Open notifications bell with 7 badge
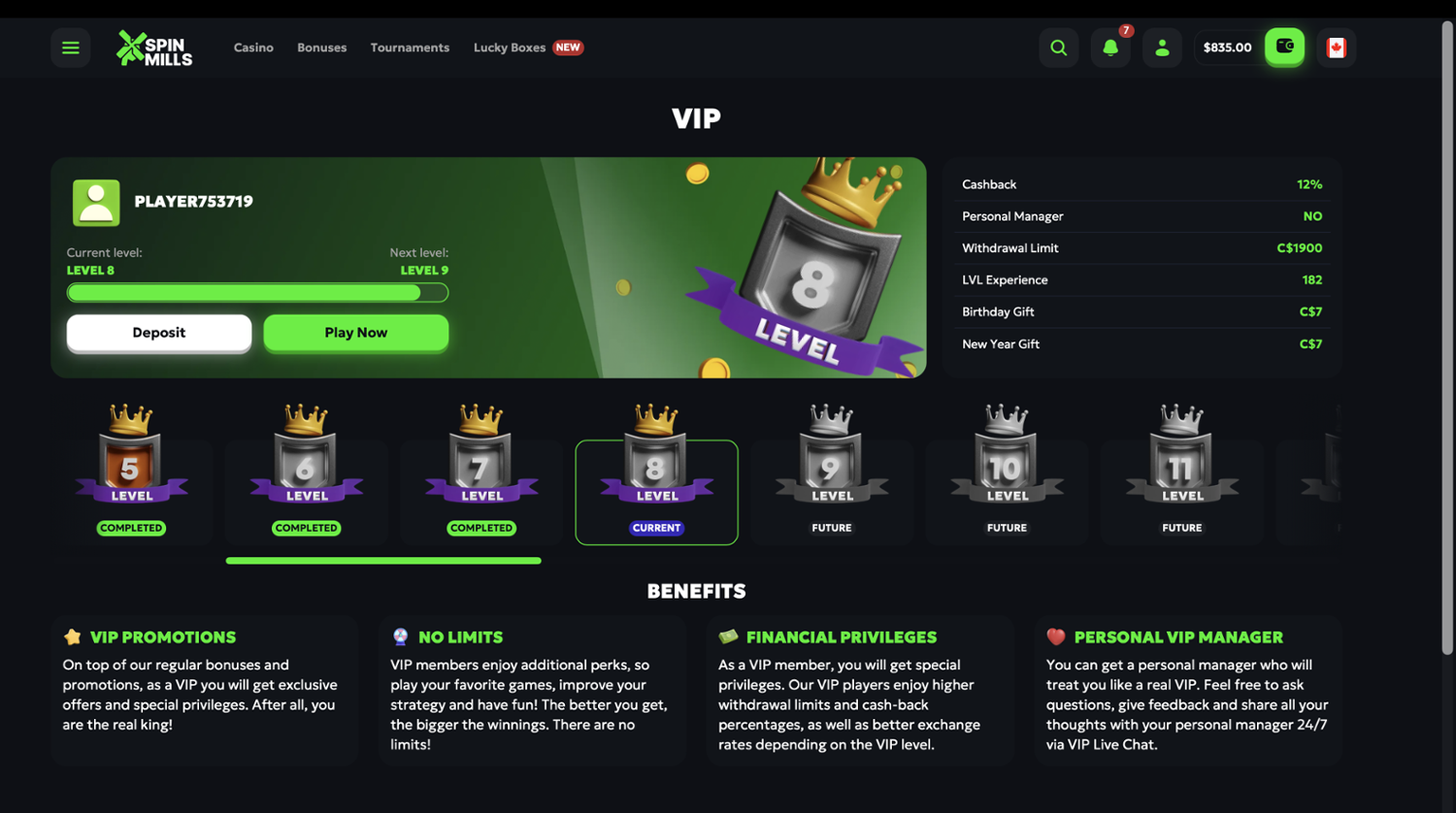Screen dimensions: 1456x813 1110,48
